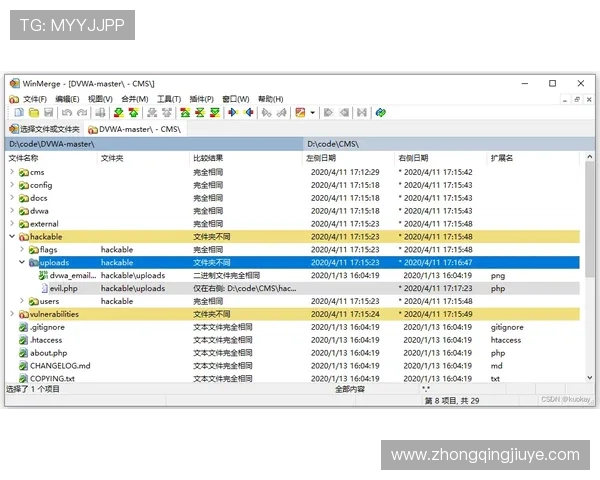The image size is (600, 480).
Task: Click the auto merge toolbar icon
Action: [x=362, y=113]
